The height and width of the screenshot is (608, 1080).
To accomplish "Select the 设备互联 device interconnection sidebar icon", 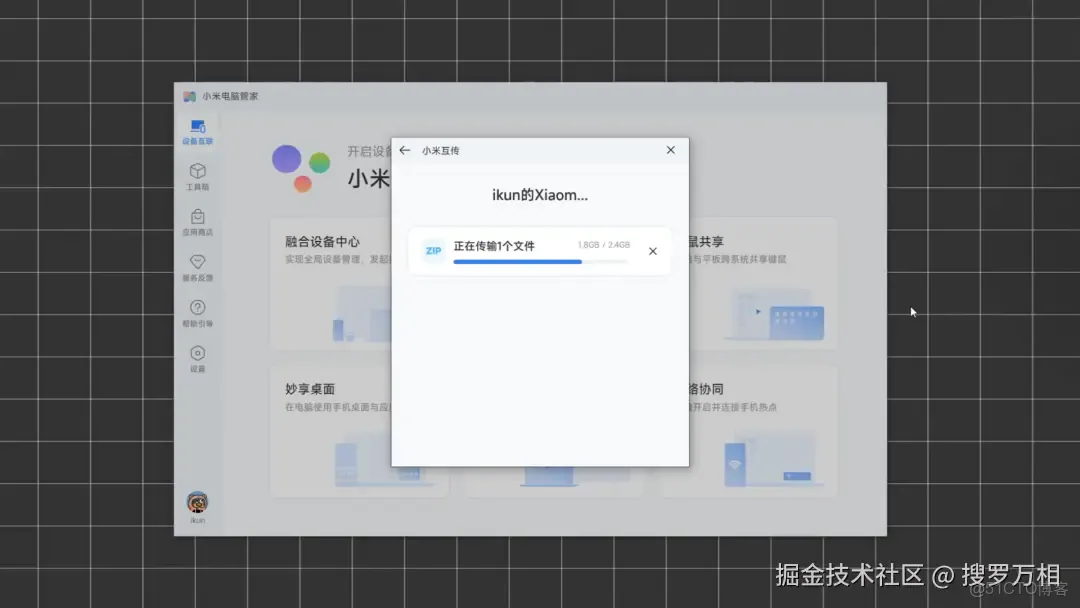I will (197, 132).
